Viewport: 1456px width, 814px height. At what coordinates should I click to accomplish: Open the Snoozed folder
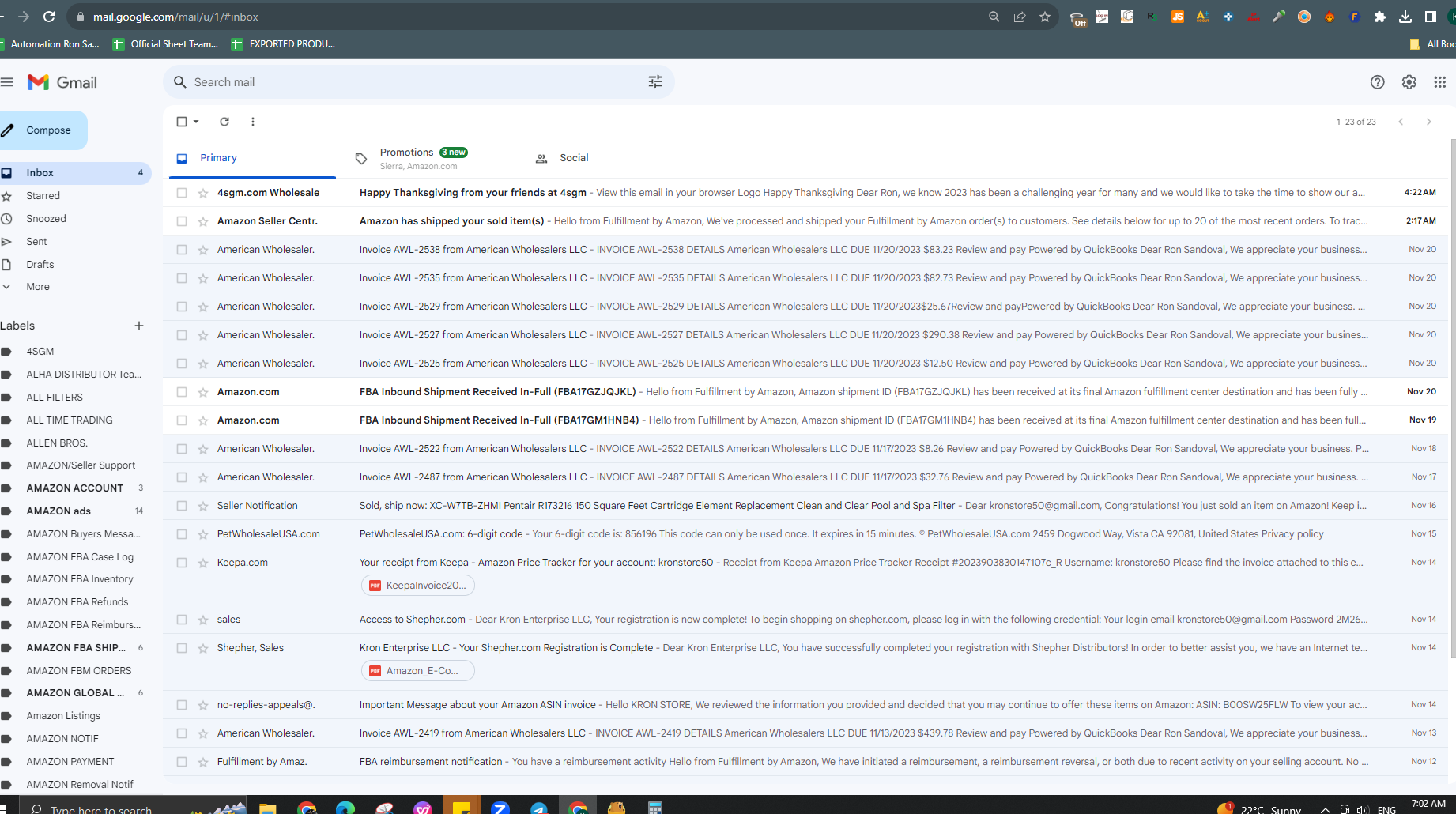[x=46, y=219]
